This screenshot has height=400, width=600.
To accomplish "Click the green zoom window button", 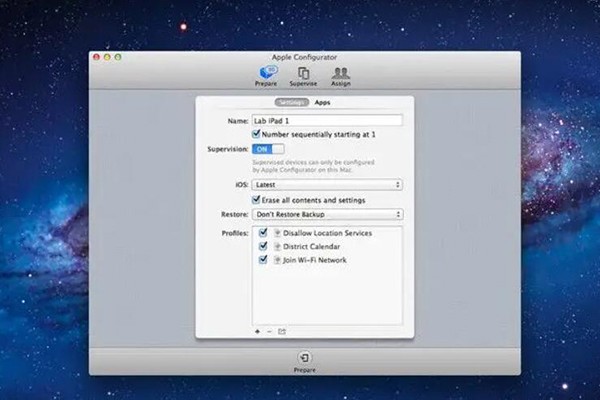I will pyautogui.click(x=118, y=57).
